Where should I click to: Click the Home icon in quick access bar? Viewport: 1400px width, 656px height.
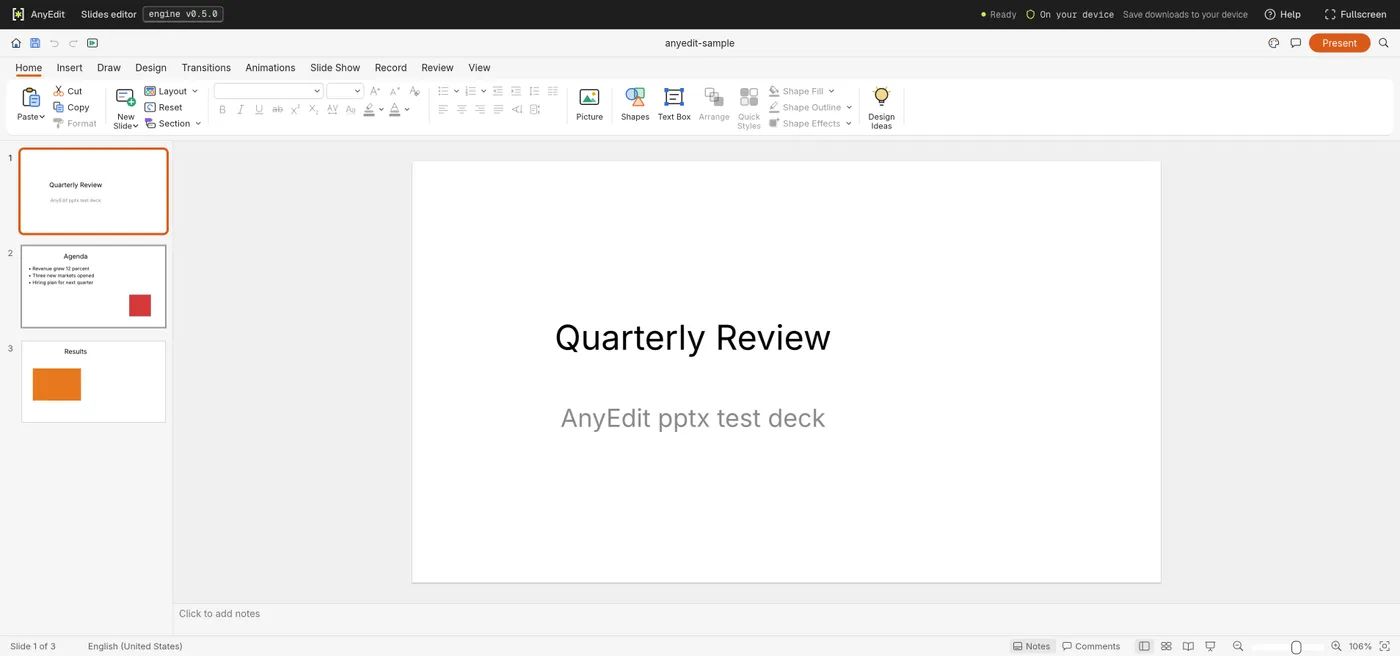tap(16, 43)
